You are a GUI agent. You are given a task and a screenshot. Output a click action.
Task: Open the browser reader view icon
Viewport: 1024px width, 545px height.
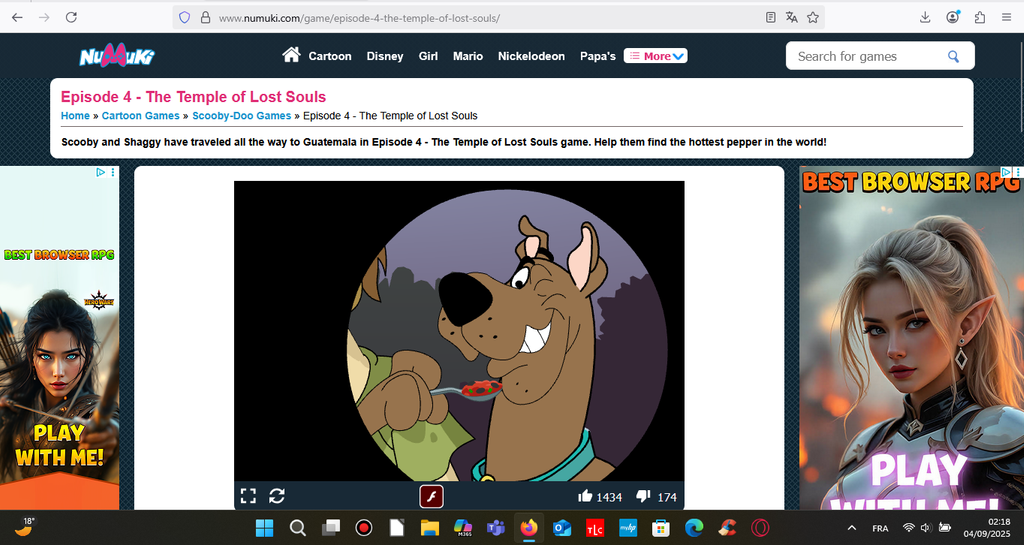pyautogui.click(x=770, y=17)
